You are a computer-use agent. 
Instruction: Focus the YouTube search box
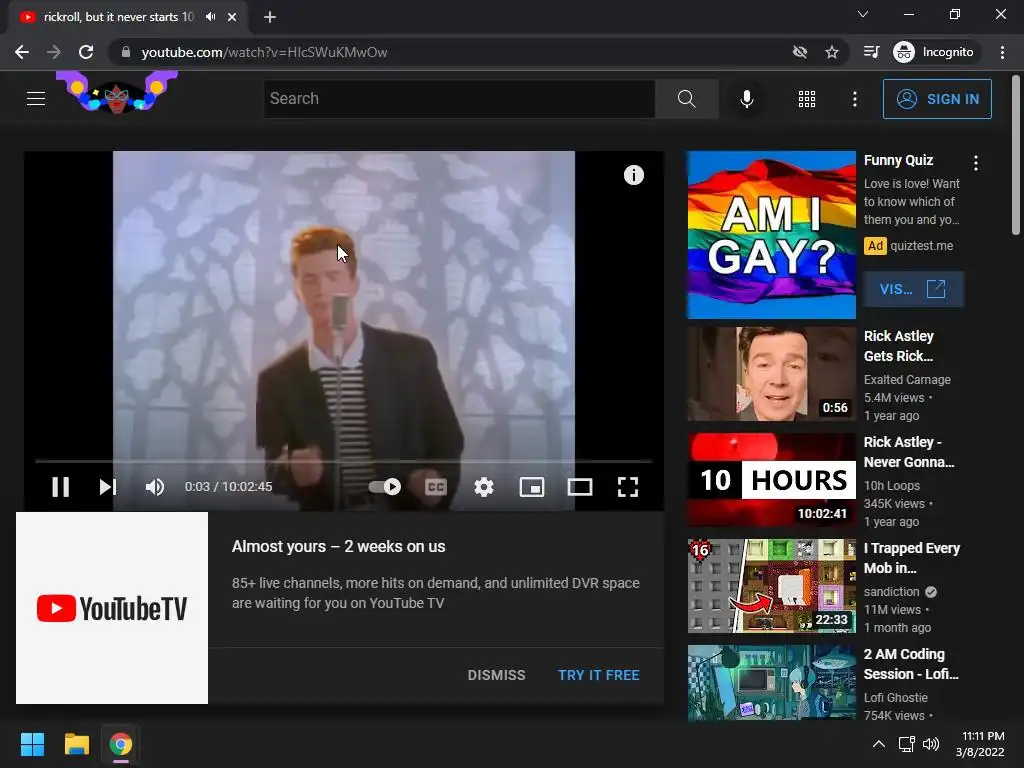(459, 99)
